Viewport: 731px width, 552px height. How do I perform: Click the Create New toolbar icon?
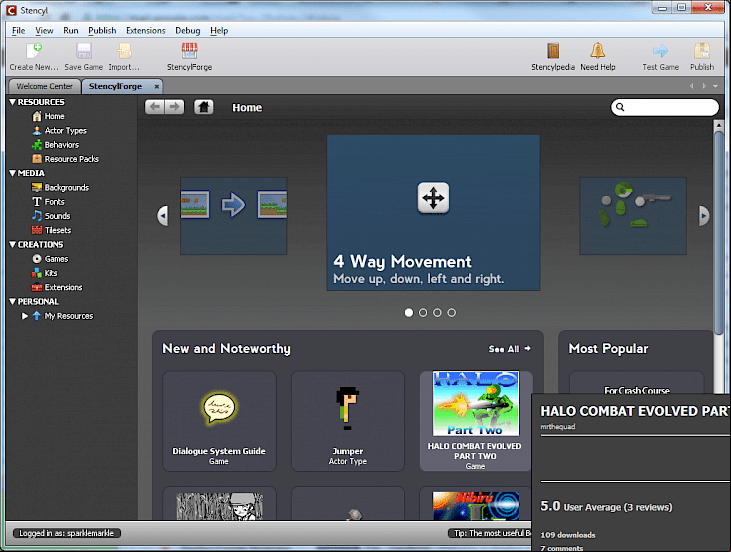(x=34, y=50)
